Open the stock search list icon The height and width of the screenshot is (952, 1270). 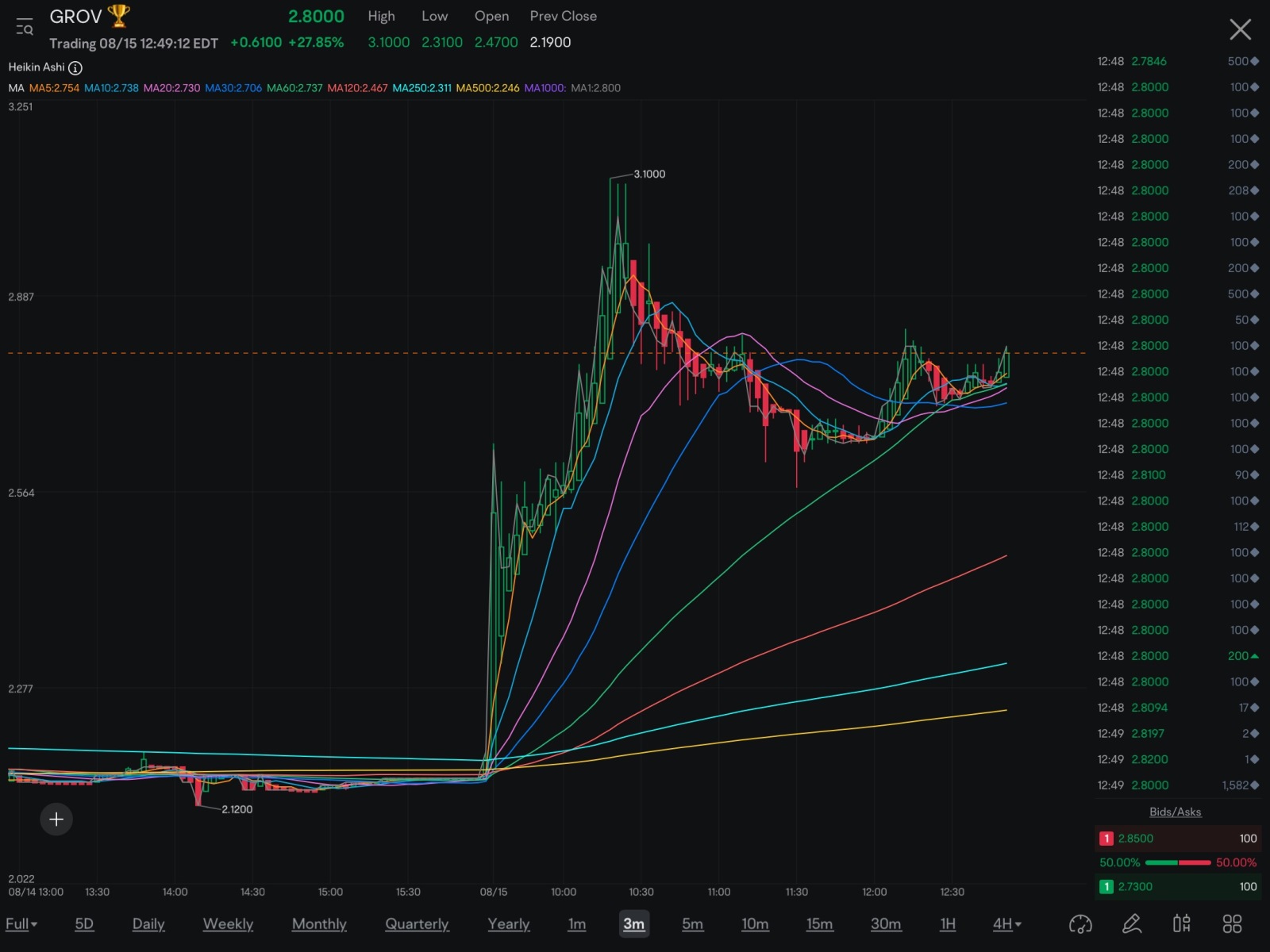coord(25,27)
